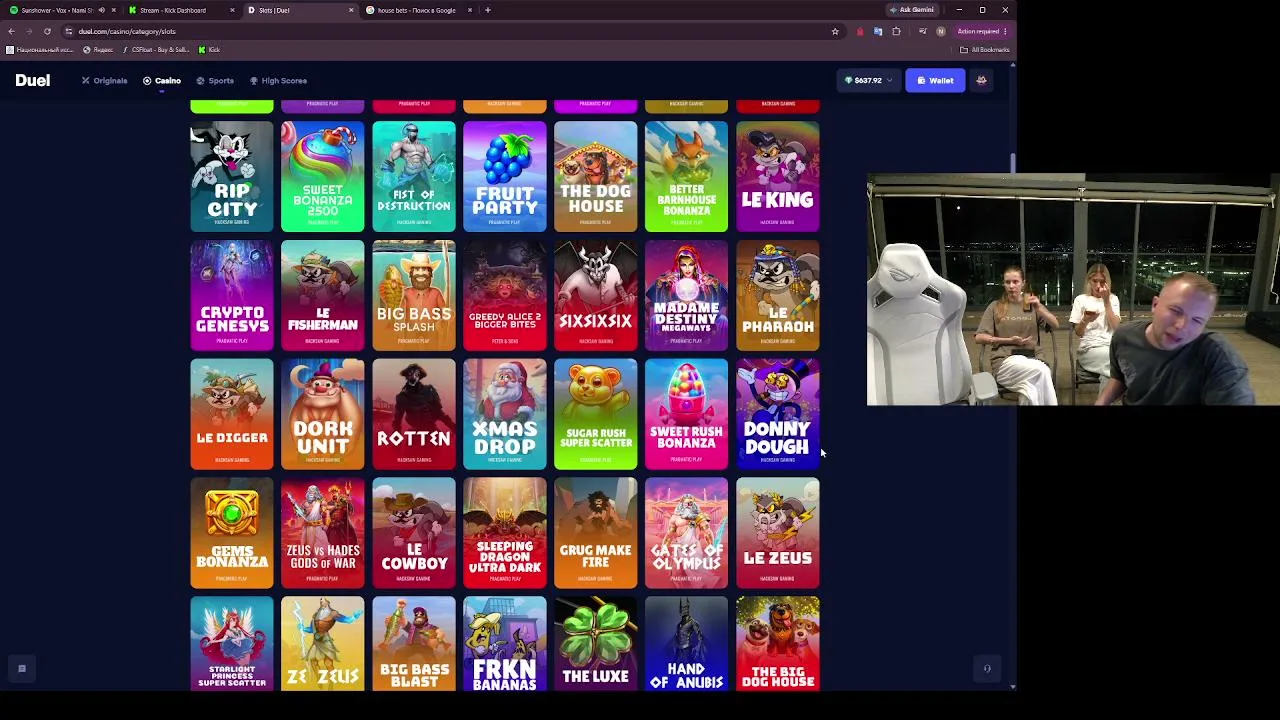The height and width of the screenshot is (720, 1280).
Task: Launch The Dog House slot
Action: coord(596,176)
